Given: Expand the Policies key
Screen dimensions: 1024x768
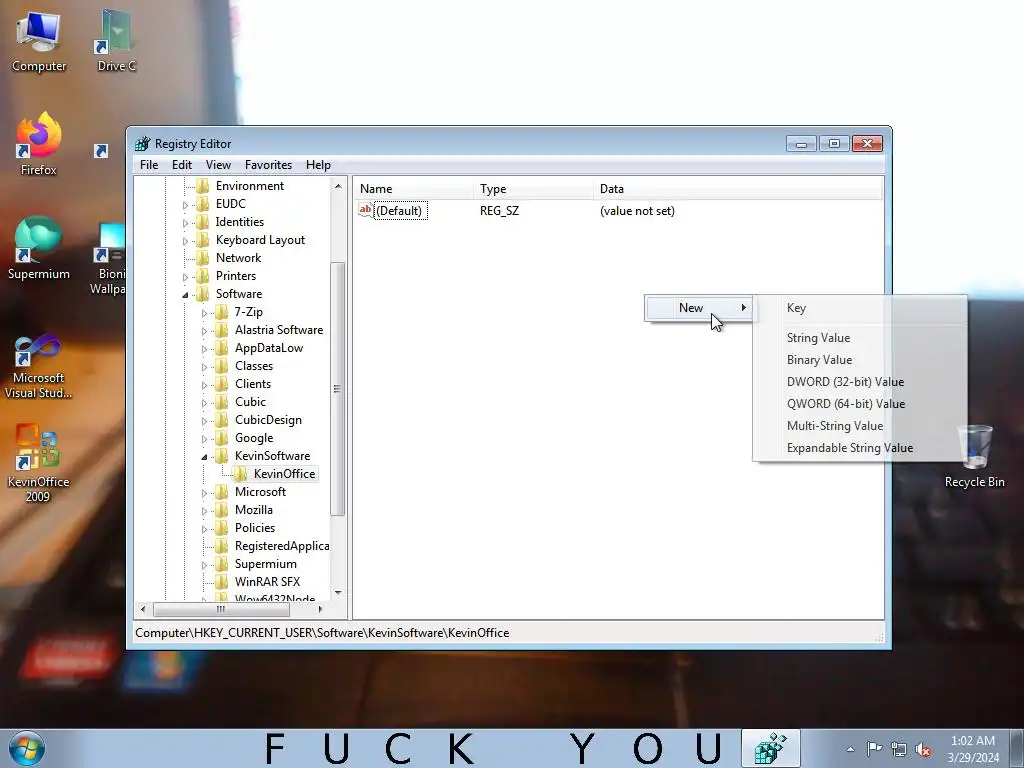Looking at the screenshot, I should [x=204, y=529].
